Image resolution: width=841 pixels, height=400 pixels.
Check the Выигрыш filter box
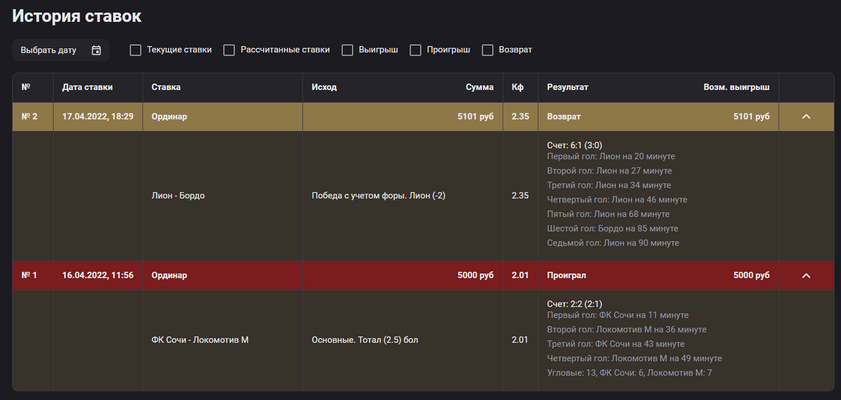point(348,50)
